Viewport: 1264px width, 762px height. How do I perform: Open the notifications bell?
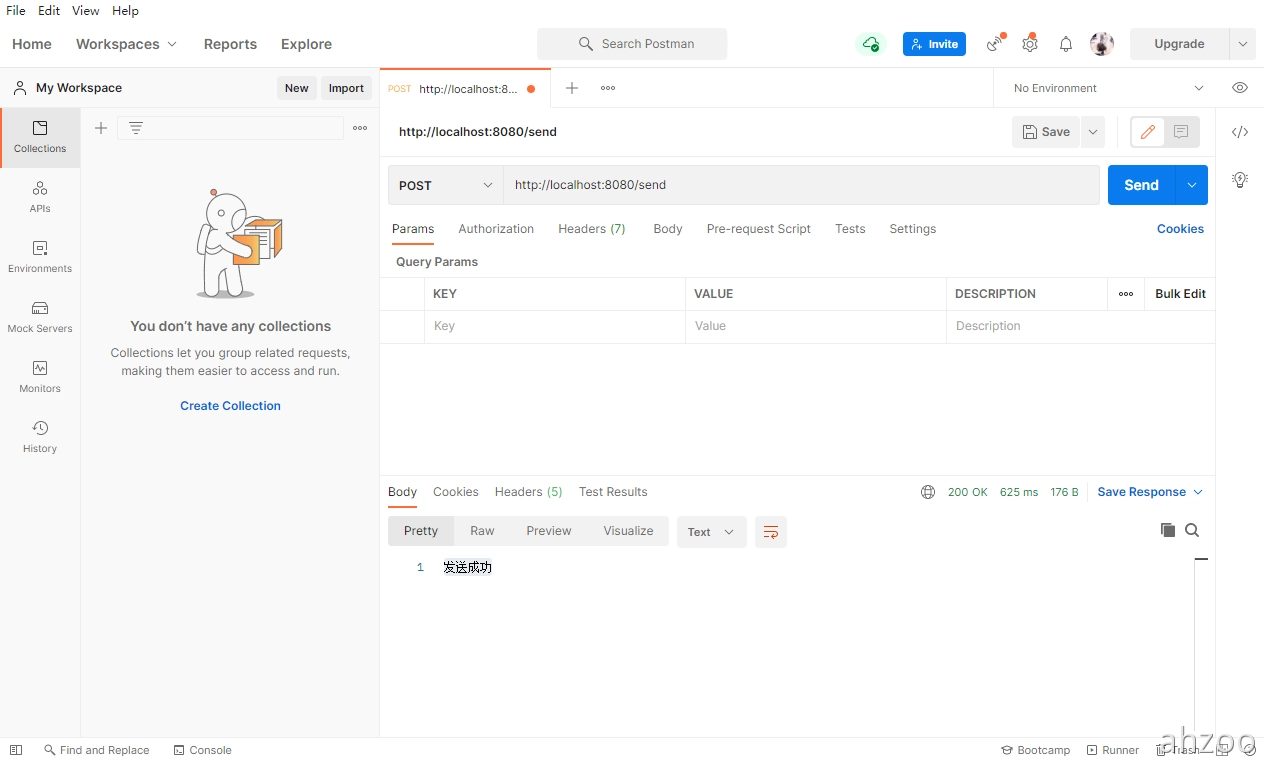[x=1066, y=44]
